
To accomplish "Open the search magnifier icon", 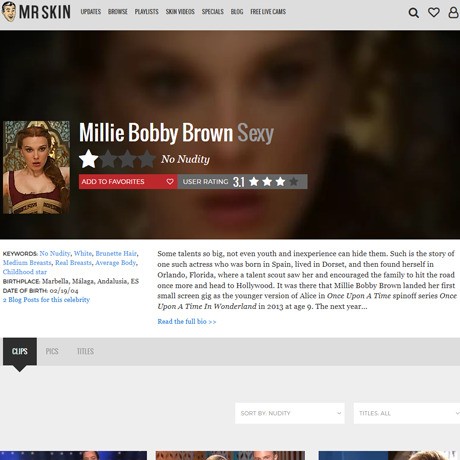I will click(414, 13).
